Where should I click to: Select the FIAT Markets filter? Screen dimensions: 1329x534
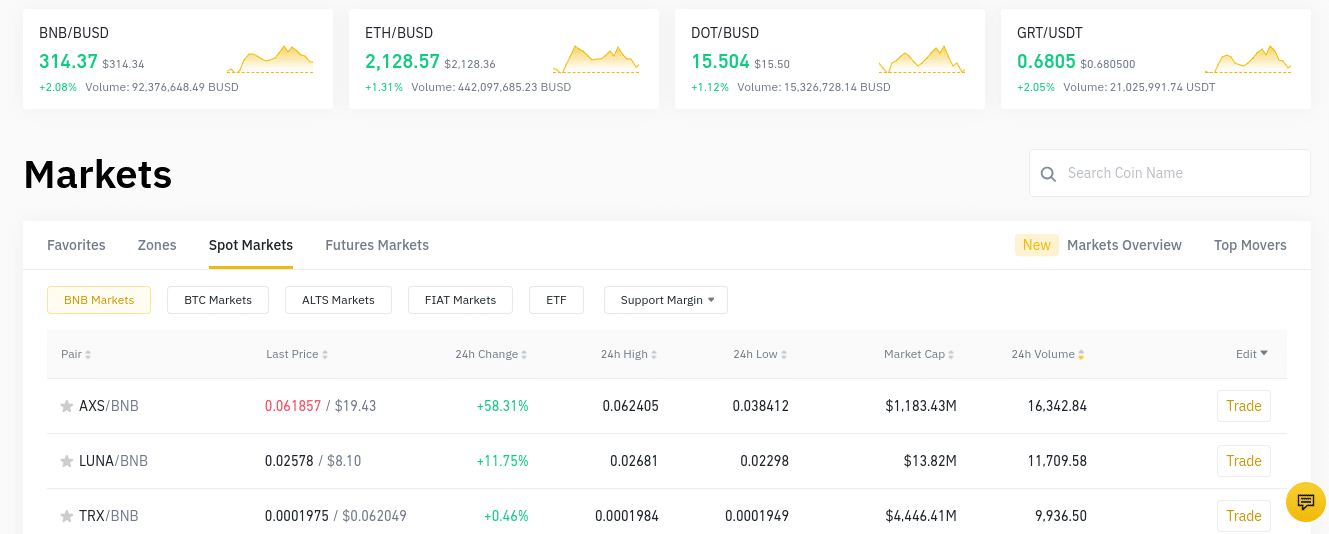click(460, 300)
